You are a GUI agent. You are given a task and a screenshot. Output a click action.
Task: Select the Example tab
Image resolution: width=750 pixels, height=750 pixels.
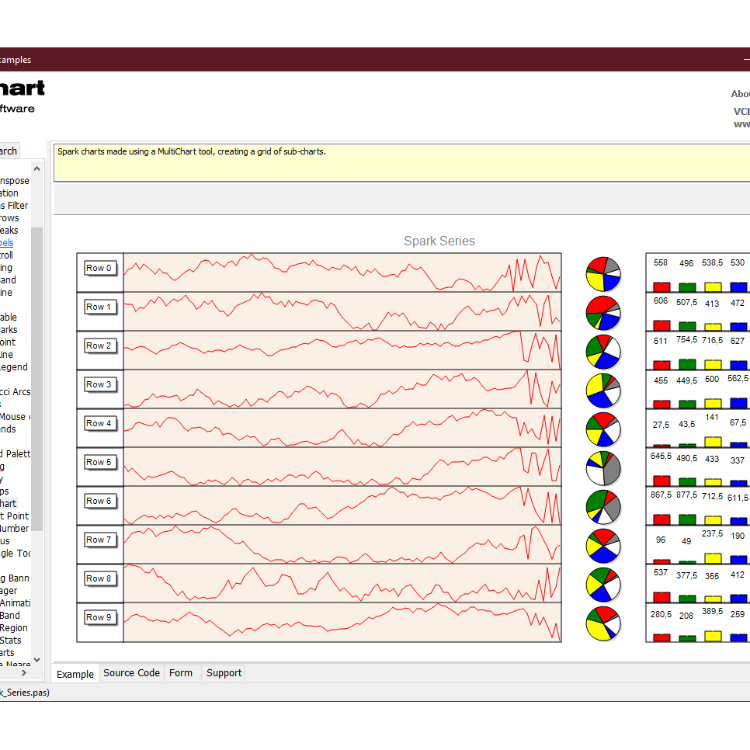[75, 674]
